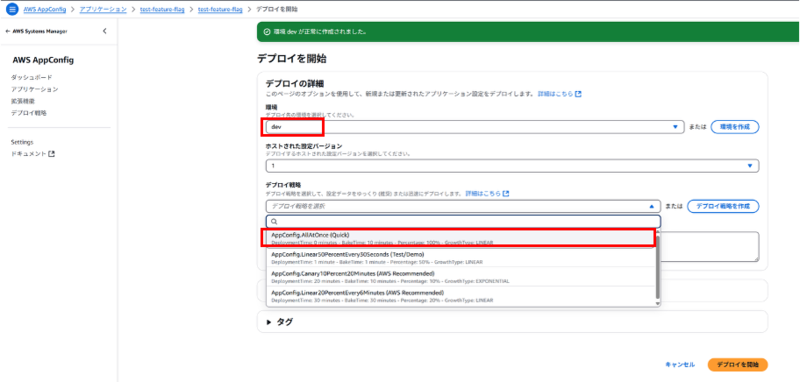Click the キャンセル link
Screen dimensions: 800x382
point(680,364)
